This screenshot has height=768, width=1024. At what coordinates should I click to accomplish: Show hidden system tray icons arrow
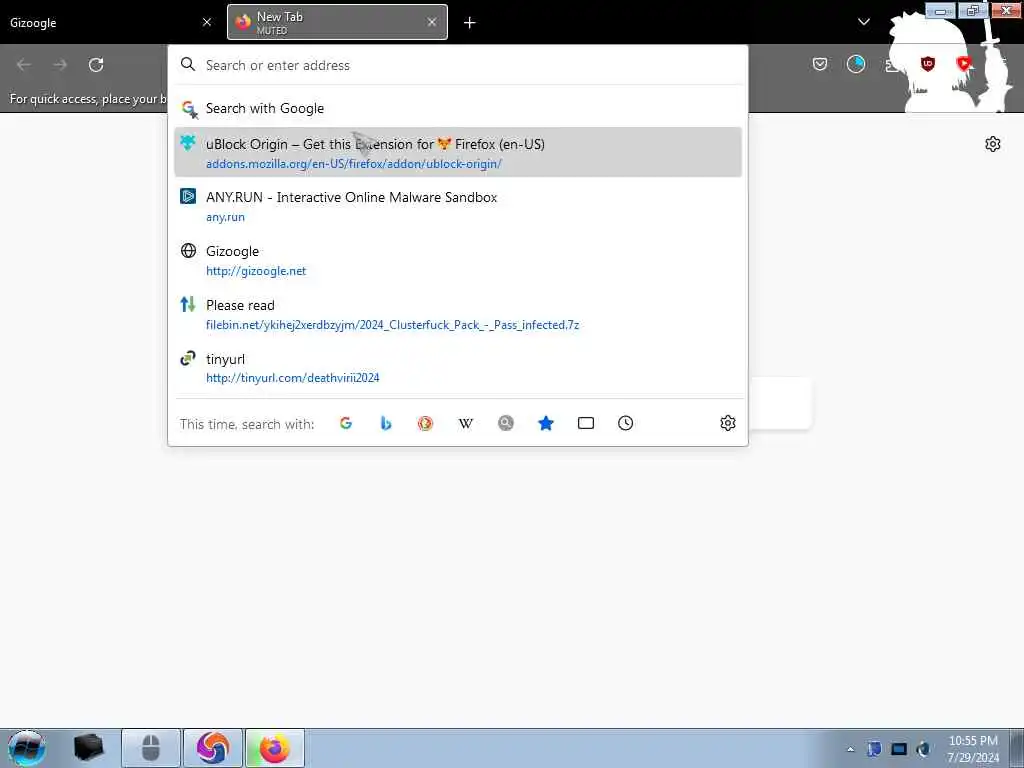(x=850, y=749)
